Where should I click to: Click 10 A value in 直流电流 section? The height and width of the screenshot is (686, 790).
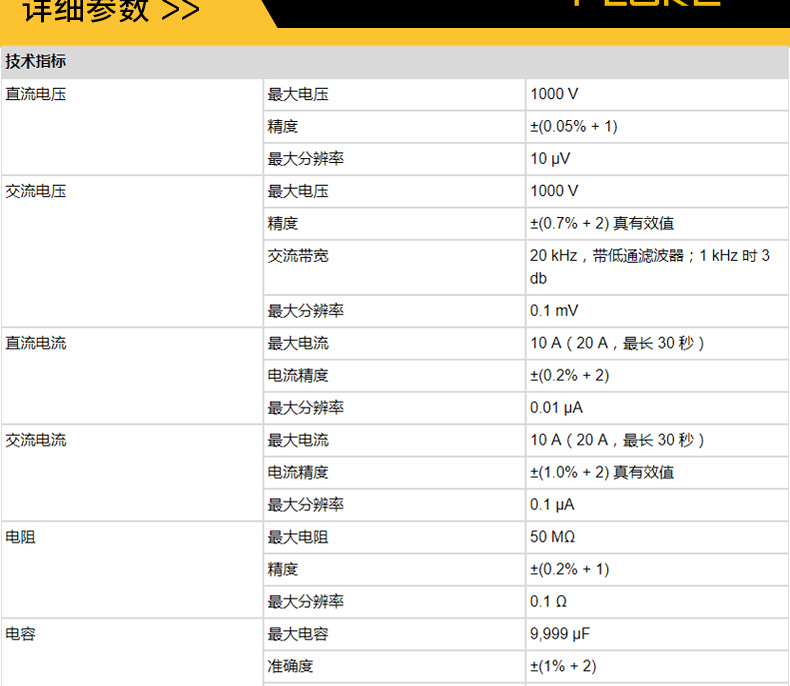[x=617, y=343]
